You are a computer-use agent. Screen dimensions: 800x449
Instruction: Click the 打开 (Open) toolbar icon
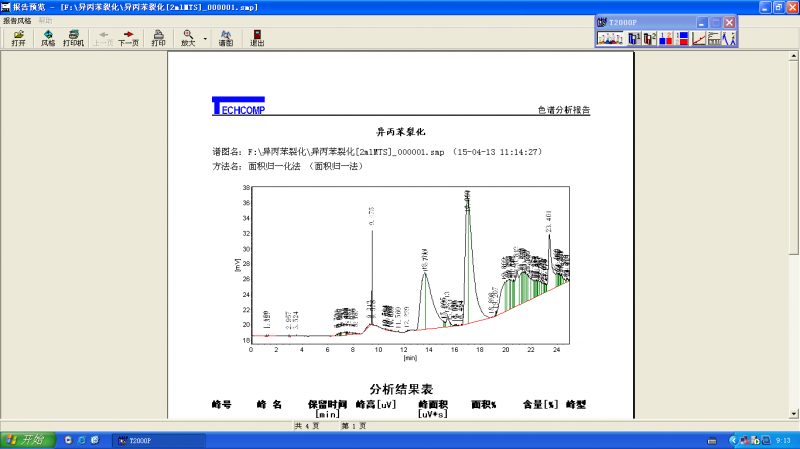point(18,38)
